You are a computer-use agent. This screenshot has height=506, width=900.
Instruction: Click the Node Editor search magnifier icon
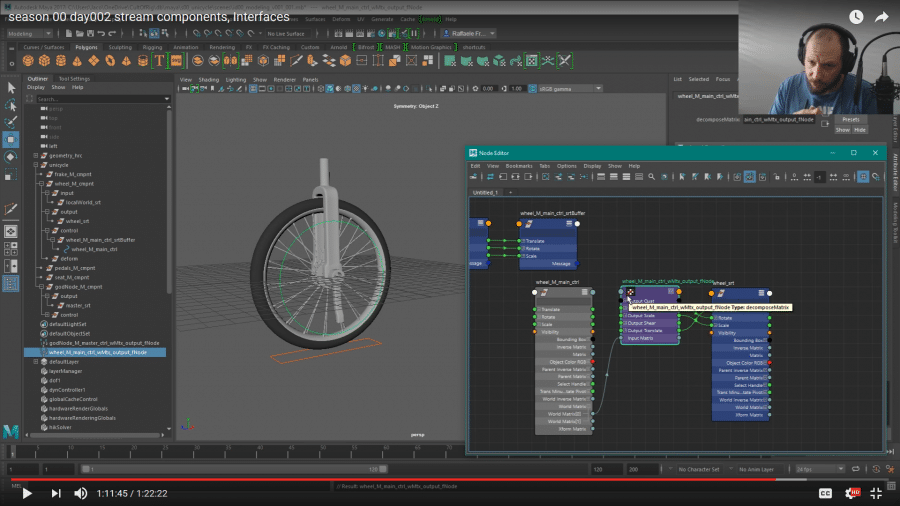coord(650,177)
